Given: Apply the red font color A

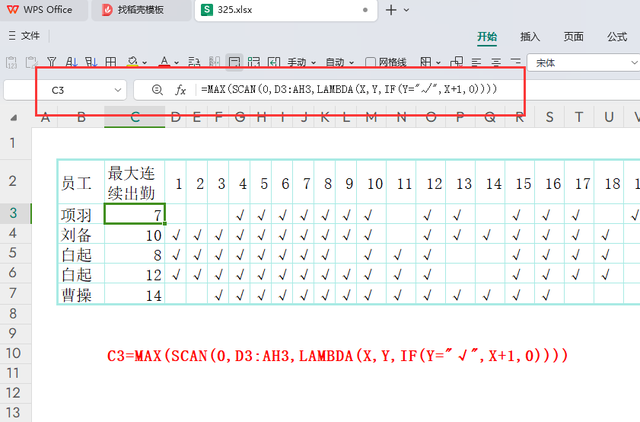Looking at the screenshot, I should click(x=164, y=62).
